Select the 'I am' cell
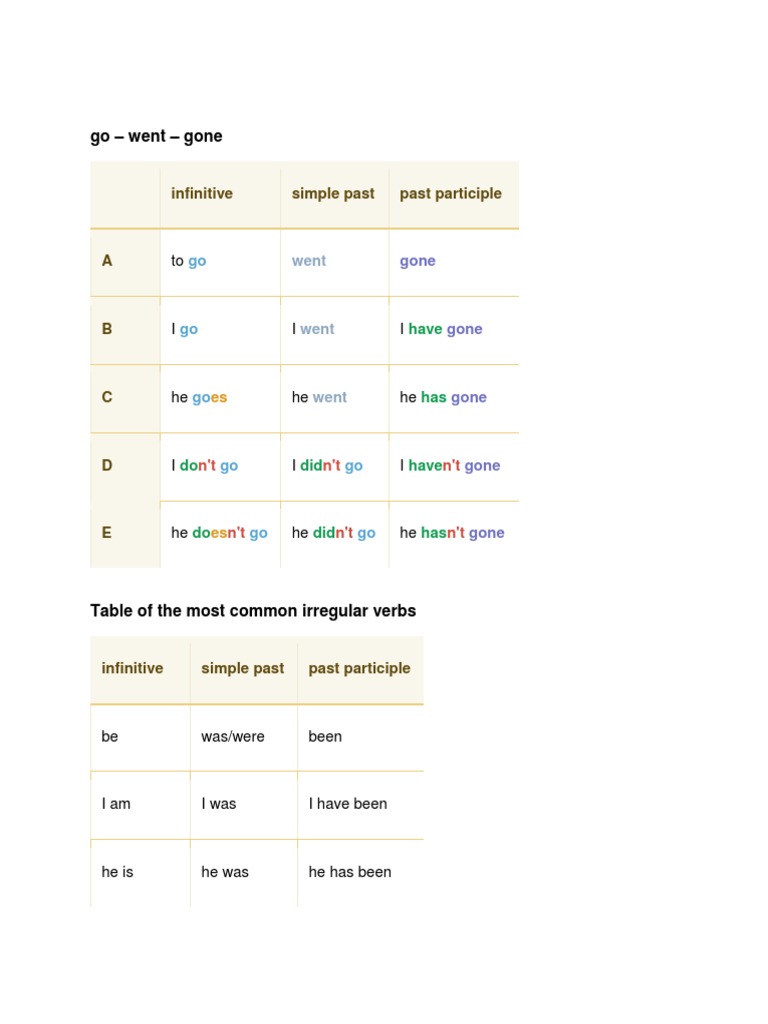Viewport: 768px width, 1024px height. 116,803
